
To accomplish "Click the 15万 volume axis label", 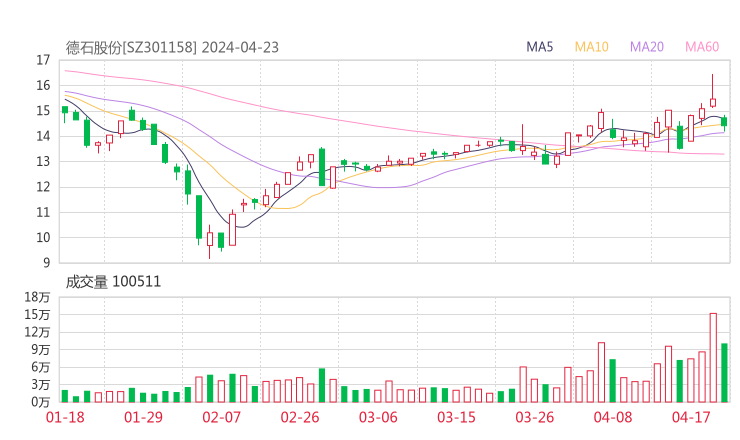I will pyautogui.click(x=37, y=314).
